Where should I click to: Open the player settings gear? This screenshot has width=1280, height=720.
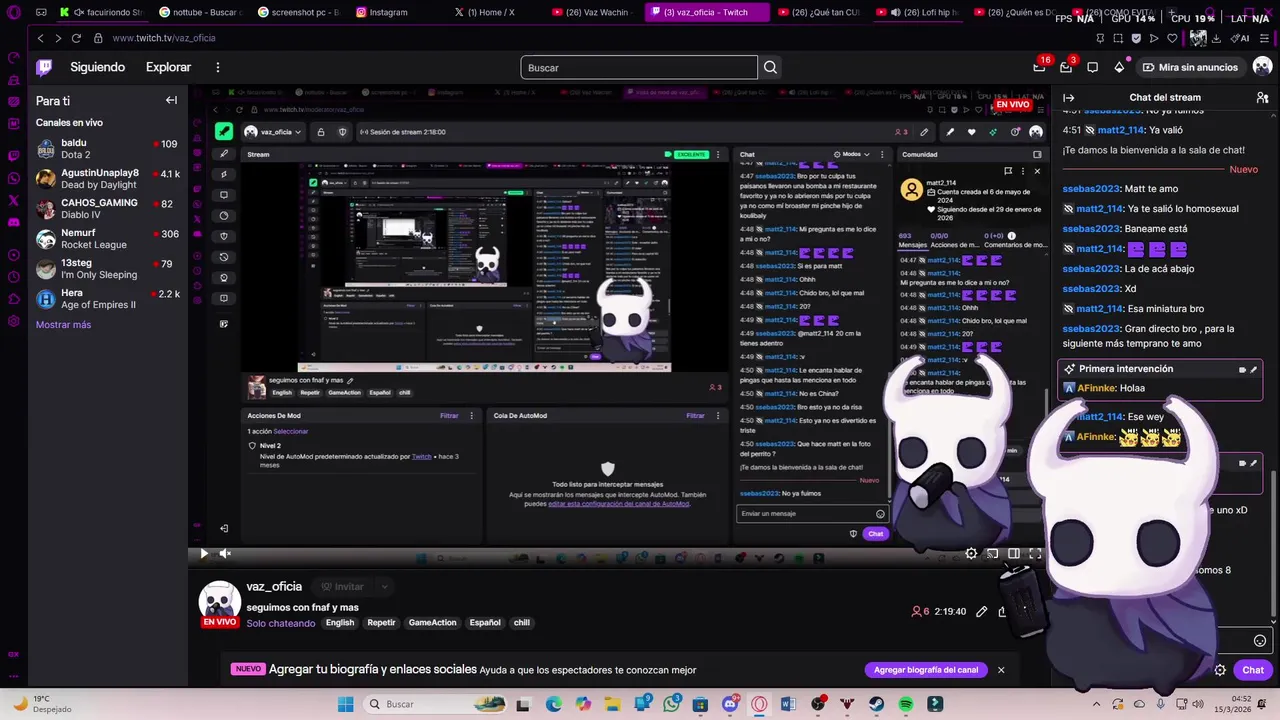pos(971,553)
